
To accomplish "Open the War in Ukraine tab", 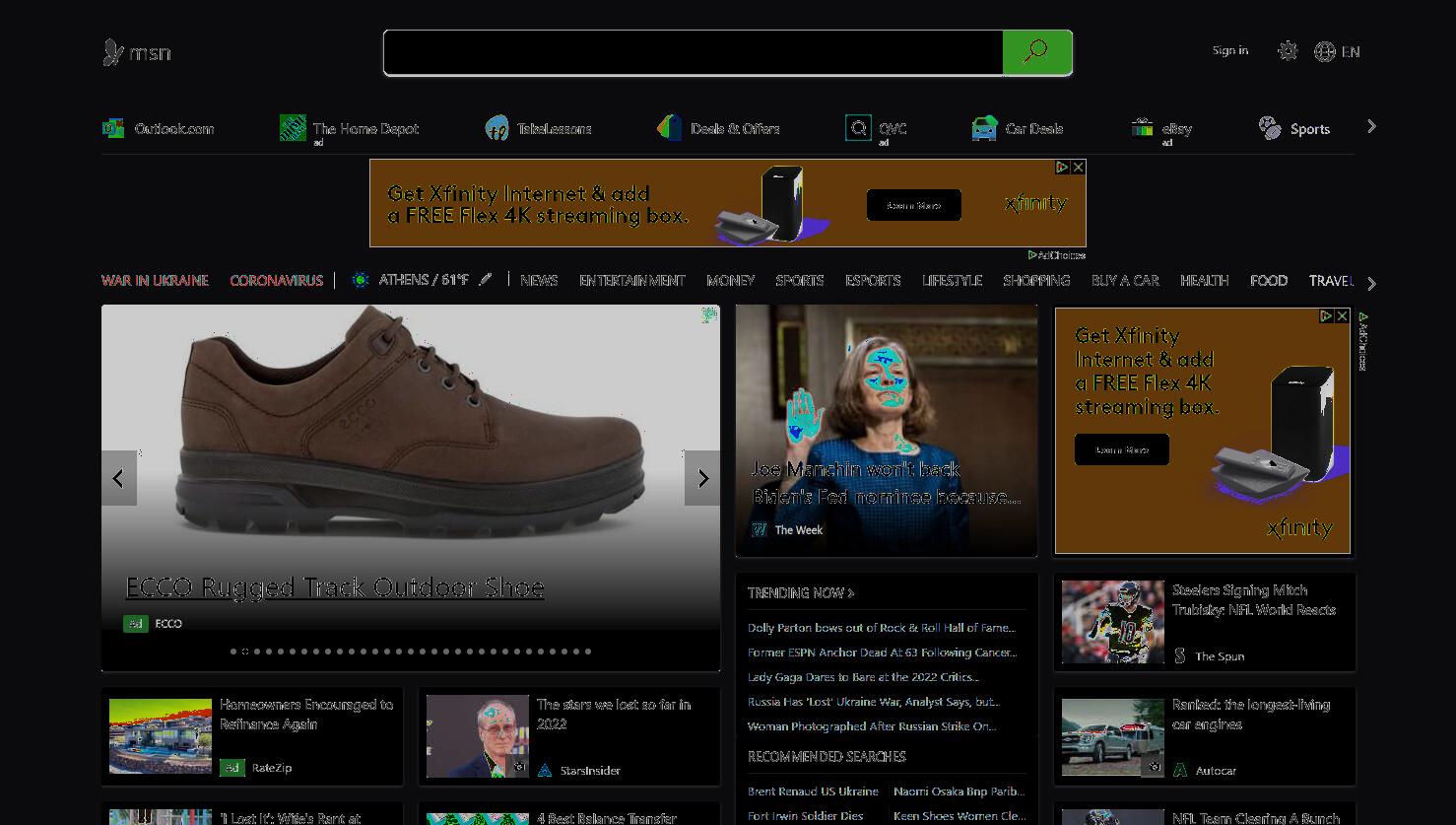I will (x=155, y=280).
